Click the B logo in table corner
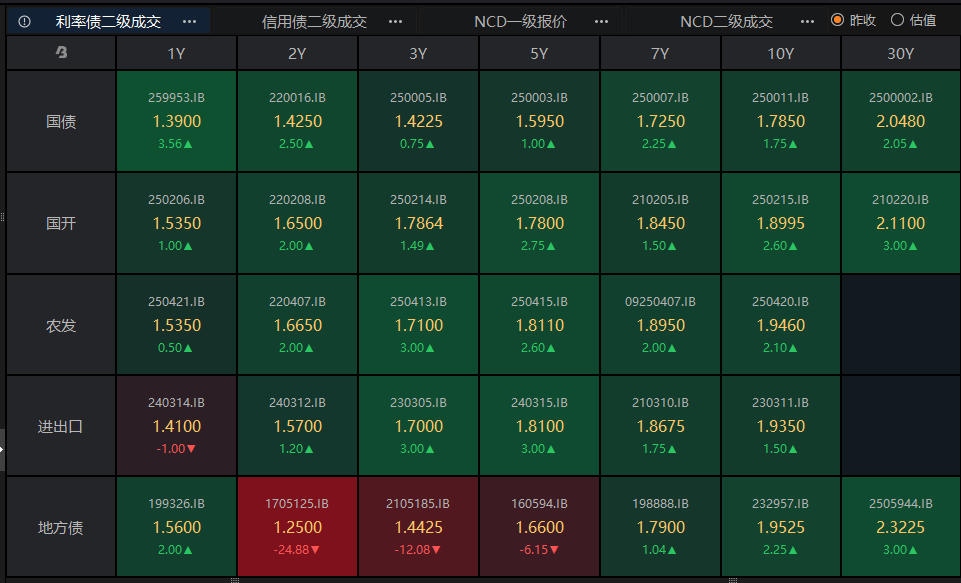The width and height of the screenshot is (961, 583). [x=59, y=53]
